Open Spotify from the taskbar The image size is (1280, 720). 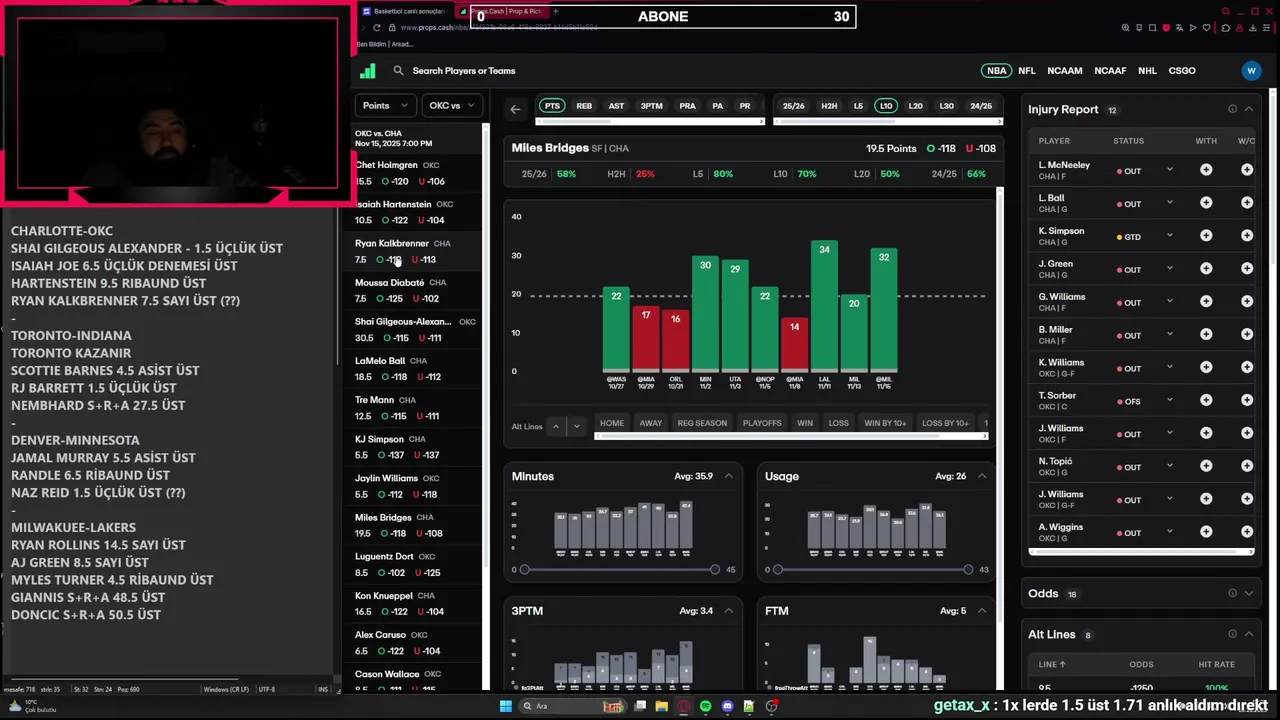coord(705,706)
